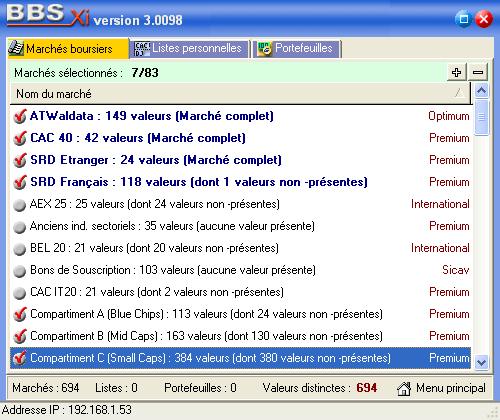500x420 pixels.
Task: Check the BEL 20 market circle
Action: click(x=19, y=249)
